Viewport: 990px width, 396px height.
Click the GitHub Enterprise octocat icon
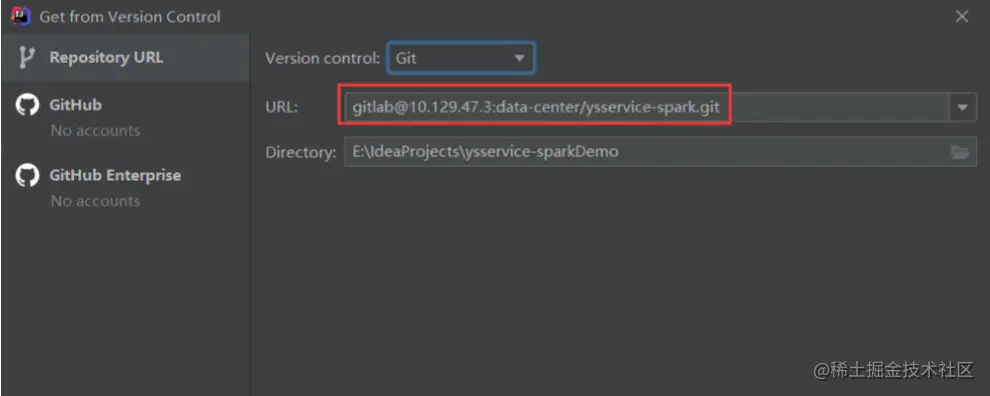(x=27, y=176)
